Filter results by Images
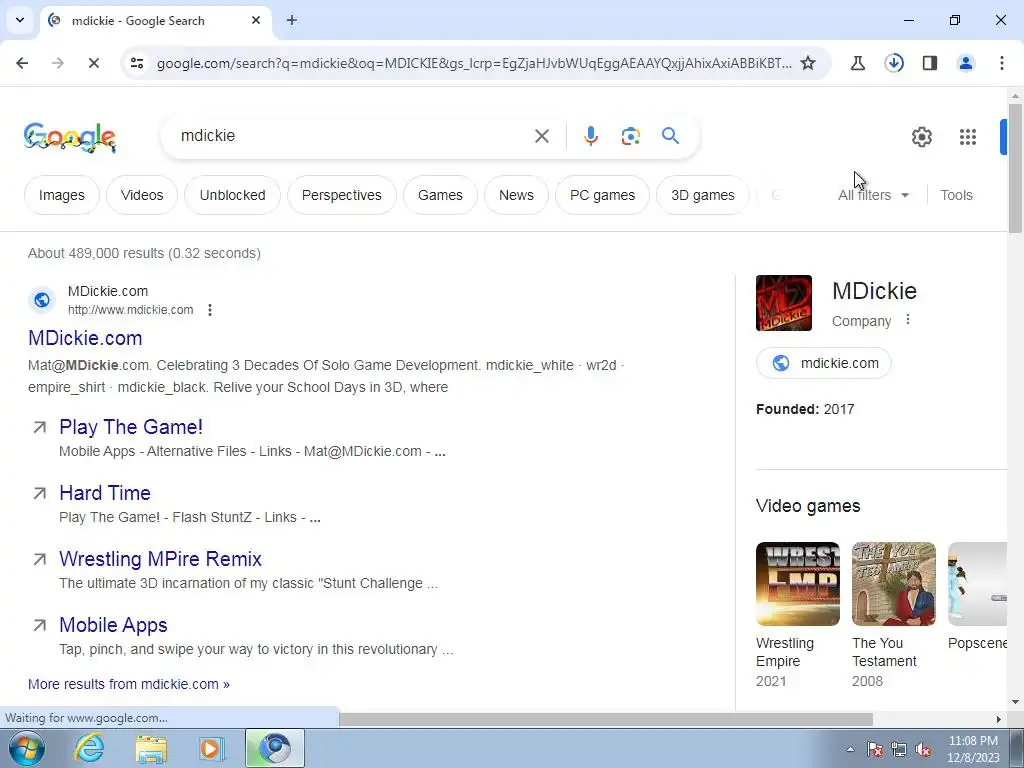This screenshot has width=1024, height=768. [61, 195]
